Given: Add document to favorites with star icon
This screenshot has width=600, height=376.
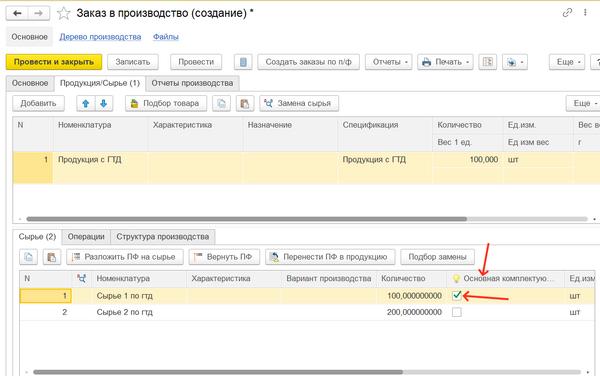Looking at the screenshot, I should [64, 13].
